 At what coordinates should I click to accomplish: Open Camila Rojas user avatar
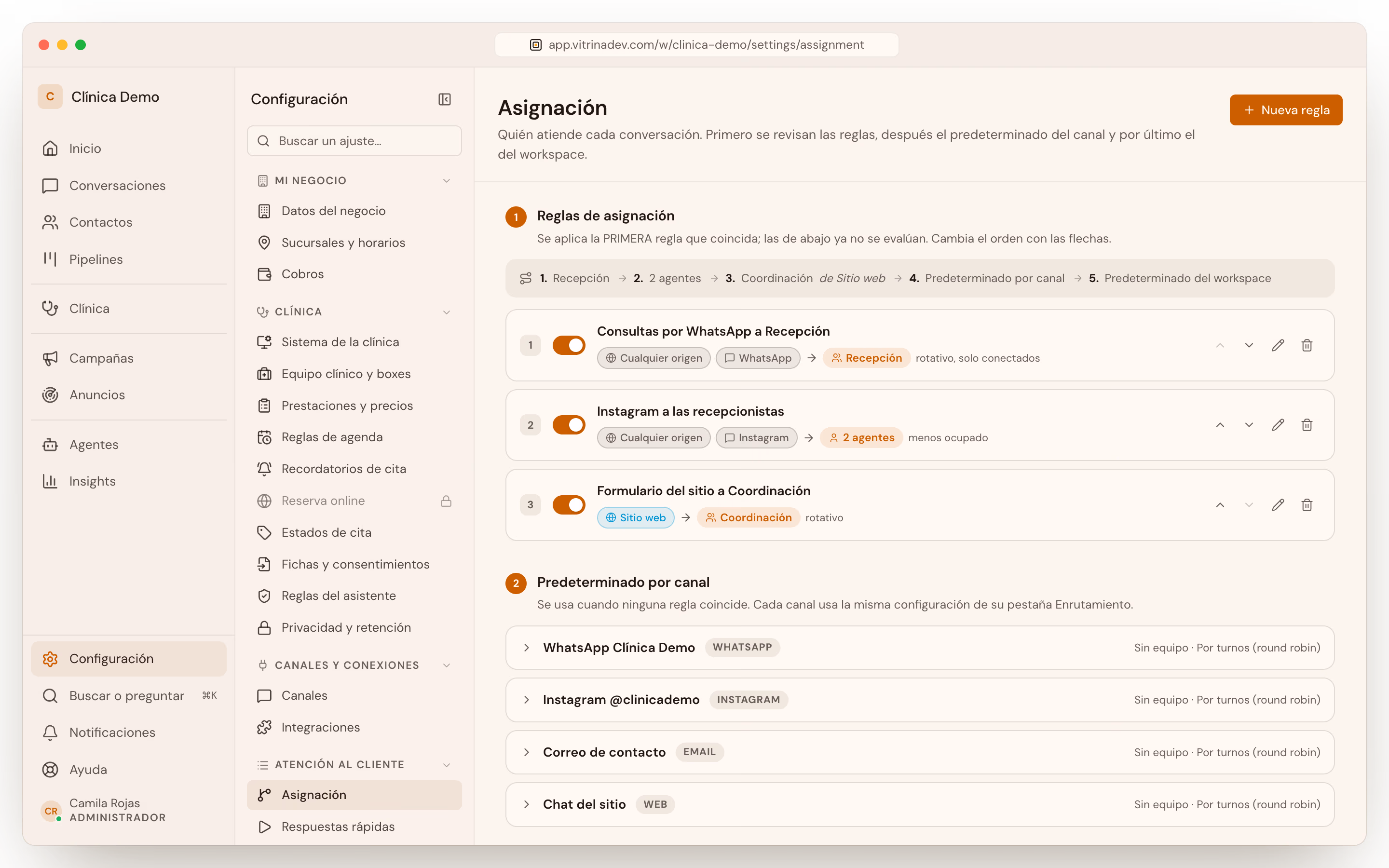point(51,811)
